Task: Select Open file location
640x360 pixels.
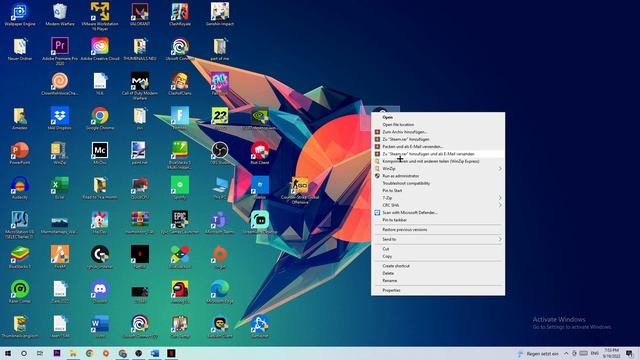Action: [x=438, y=124]
